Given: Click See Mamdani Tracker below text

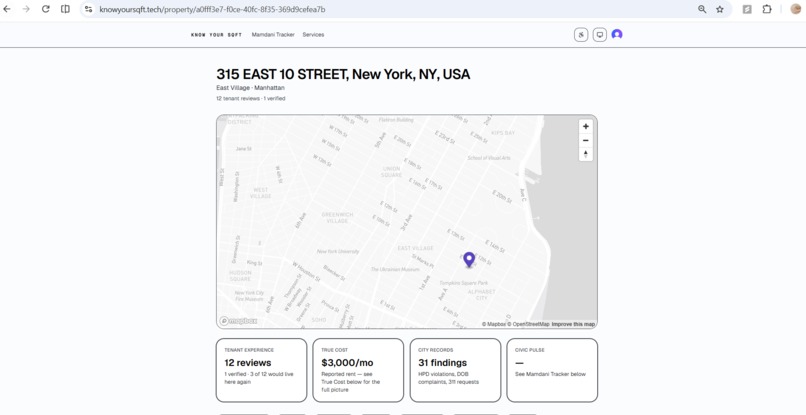Looking at the screenshot, I should coord(550,374).
